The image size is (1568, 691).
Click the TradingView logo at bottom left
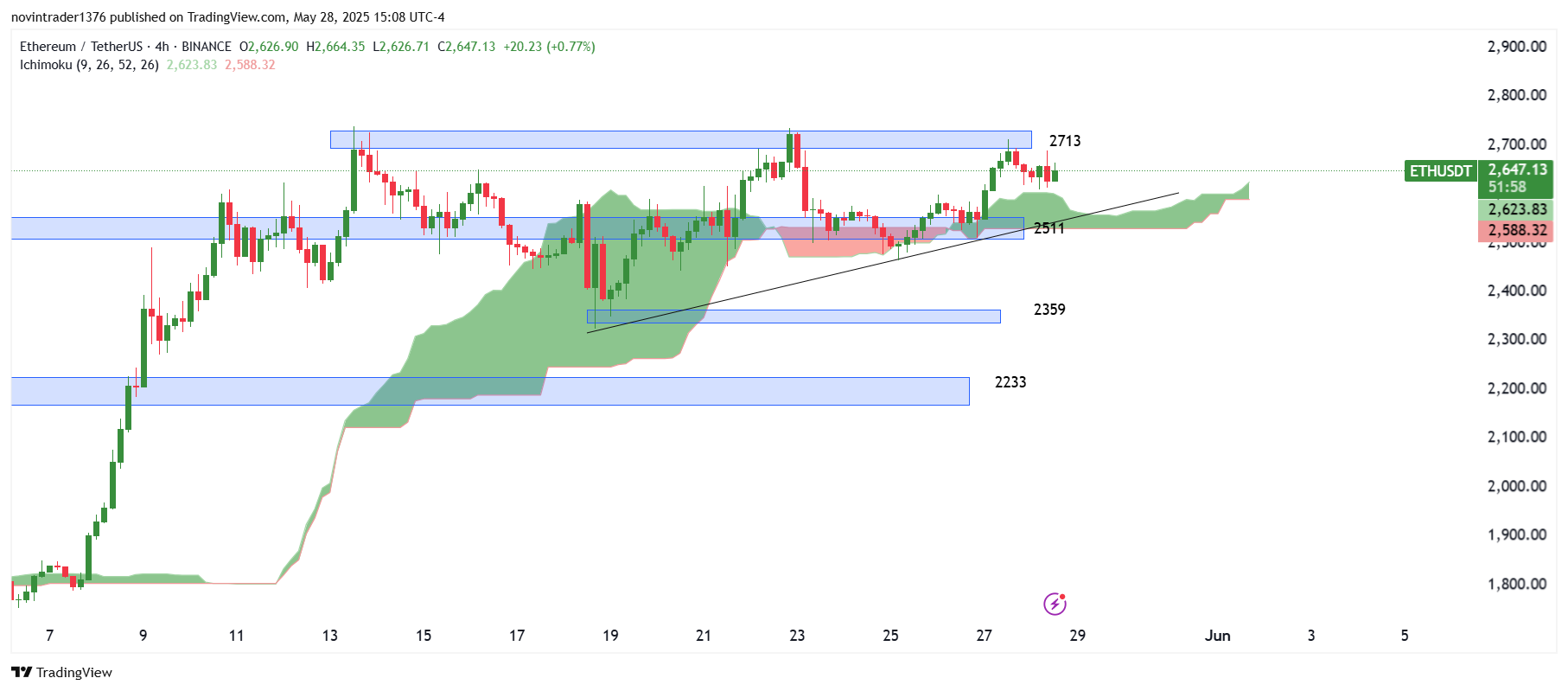[61, 673]
